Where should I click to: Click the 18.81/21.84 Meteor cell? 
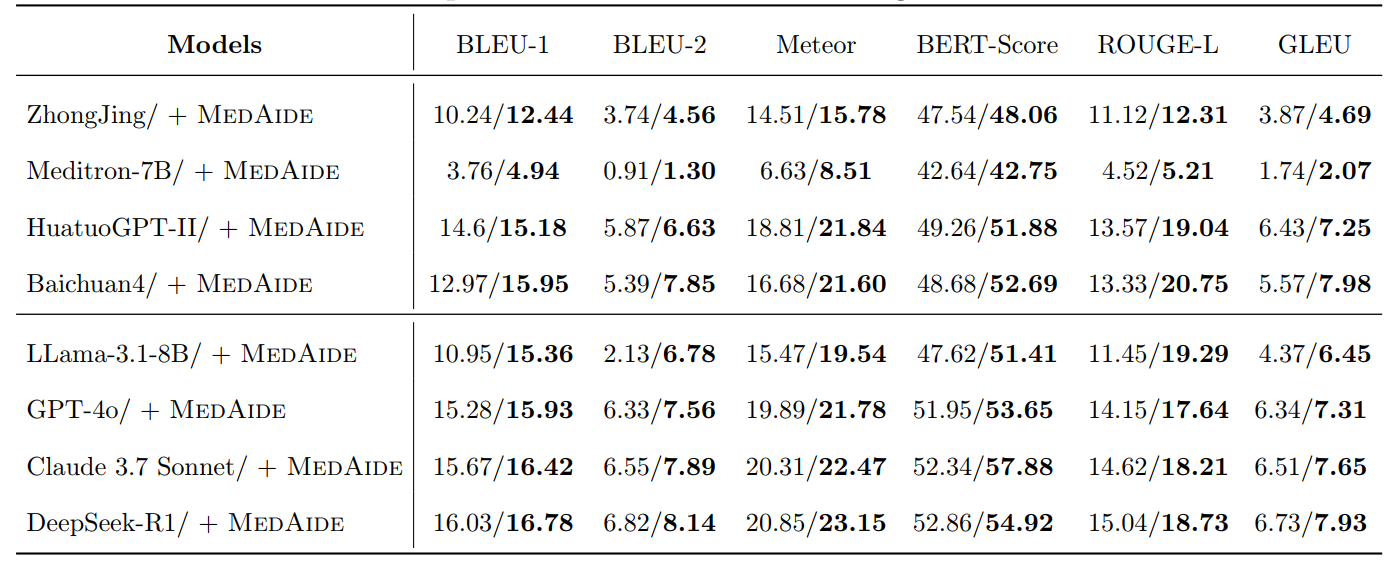pyautogui.click(x=816, y=228)
